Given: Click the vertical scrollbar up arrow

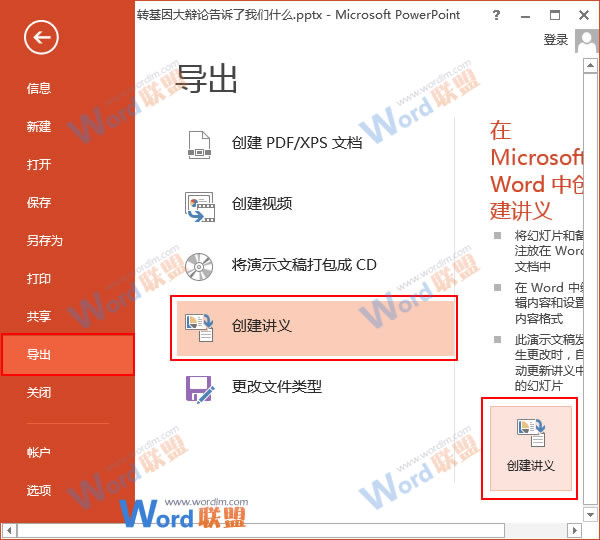Looking at the screenshot, I should click(590, 66).
